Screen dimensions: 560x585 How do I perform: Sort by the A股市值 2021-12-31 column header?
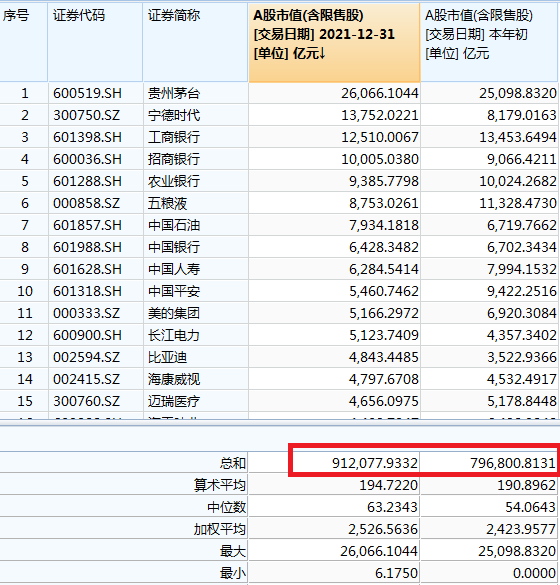coord(334,42)
